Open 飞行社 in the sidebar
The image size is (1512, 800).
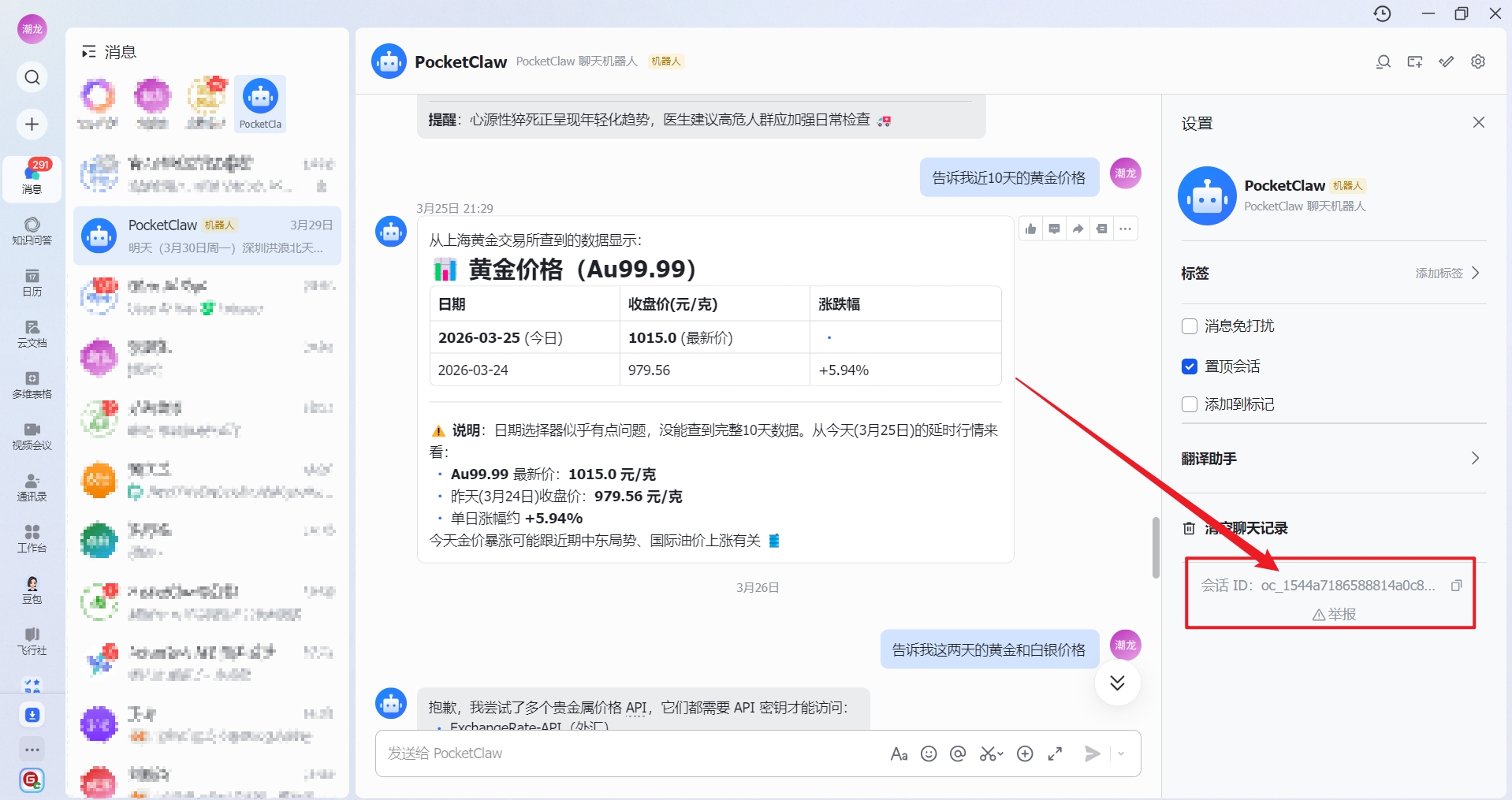(32, 641)
